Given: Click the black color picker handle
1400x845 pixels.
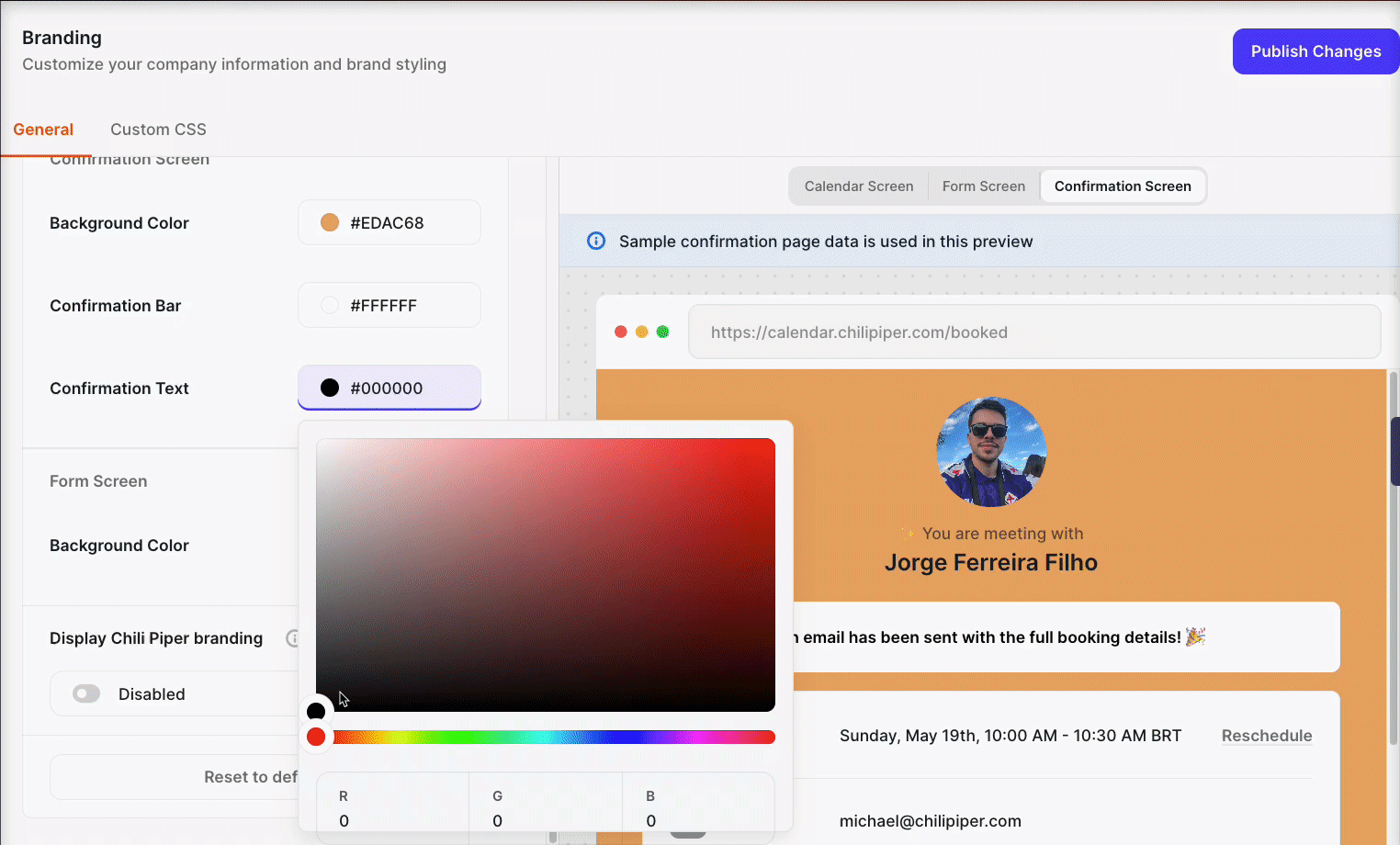Looking at the screenshot, I should pos(316,711).
